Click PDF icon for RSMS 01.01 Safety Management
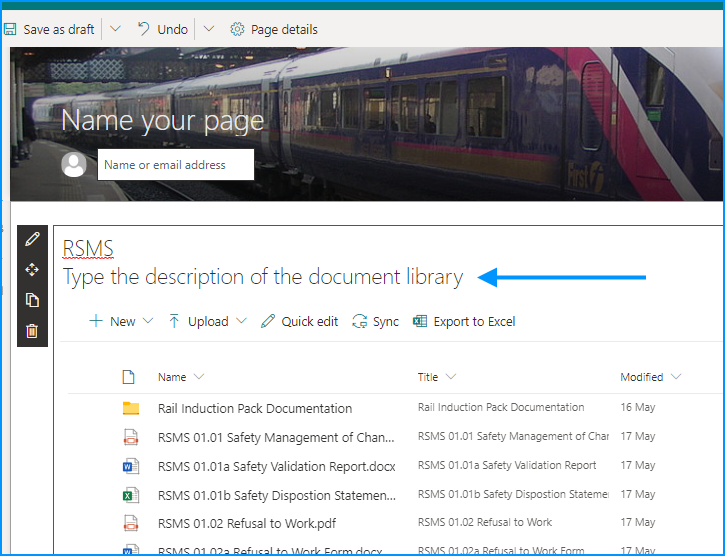This screenshot has height=556, width=725. click(131, 437)
